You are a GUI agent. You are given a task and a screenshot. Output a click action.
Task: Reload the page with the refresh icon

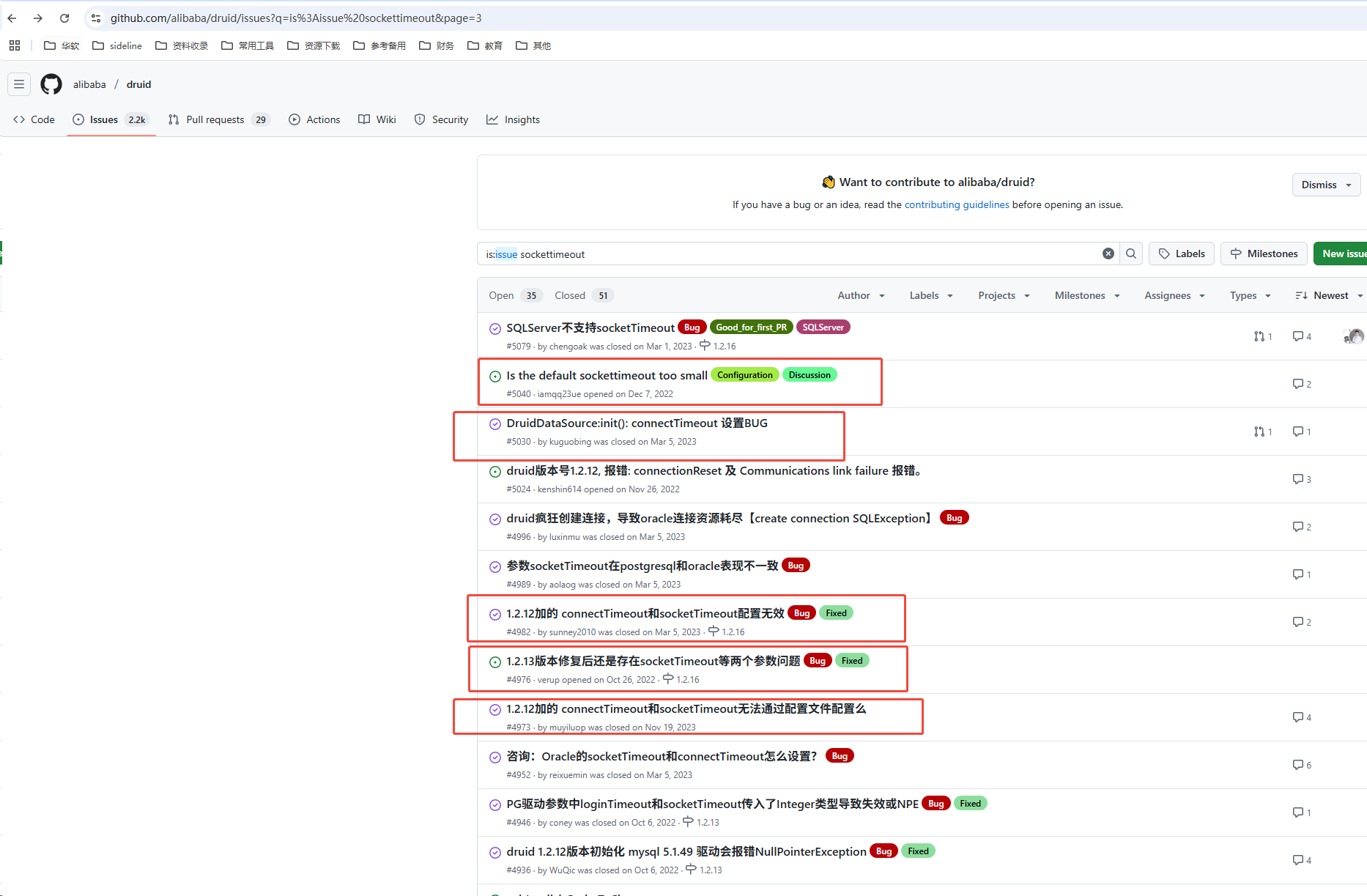click(x=64, y=18)
